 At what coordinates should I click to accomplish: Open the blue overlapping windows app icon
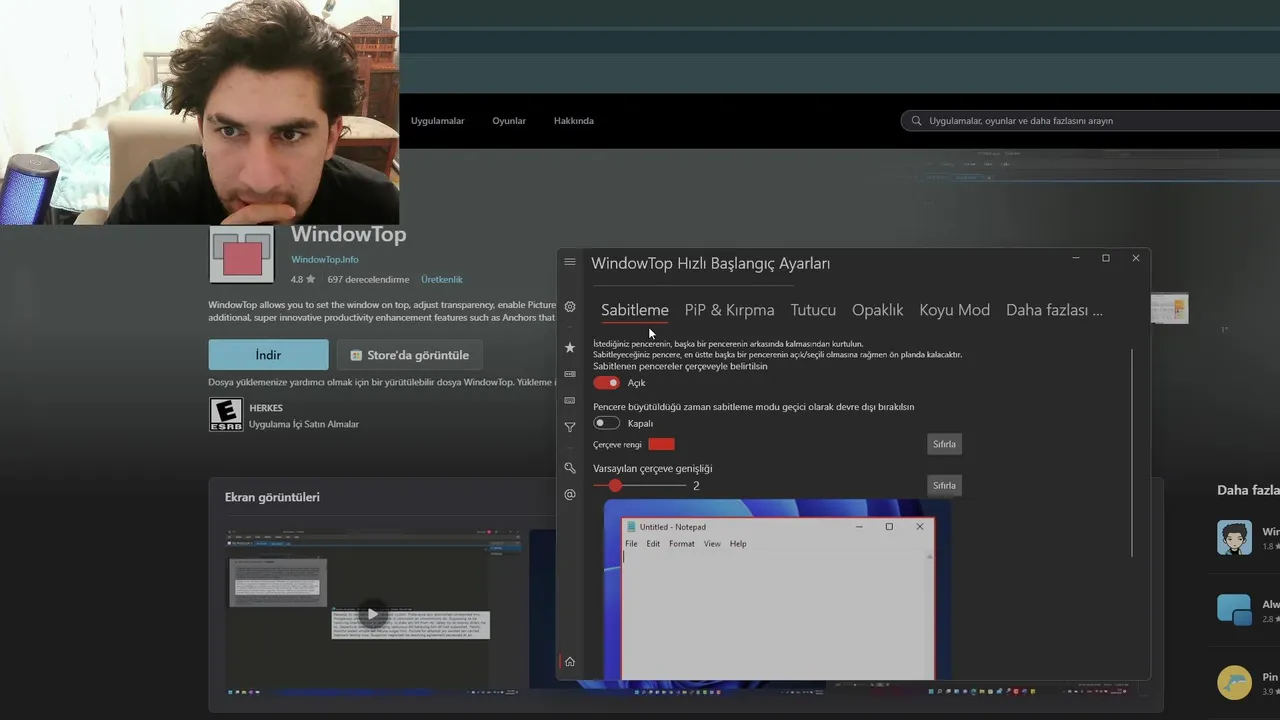[1234, 610]
